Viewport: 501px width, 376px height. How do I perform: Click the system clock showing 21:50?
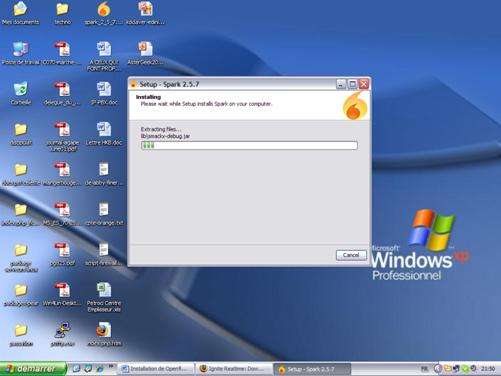point(488,369)
